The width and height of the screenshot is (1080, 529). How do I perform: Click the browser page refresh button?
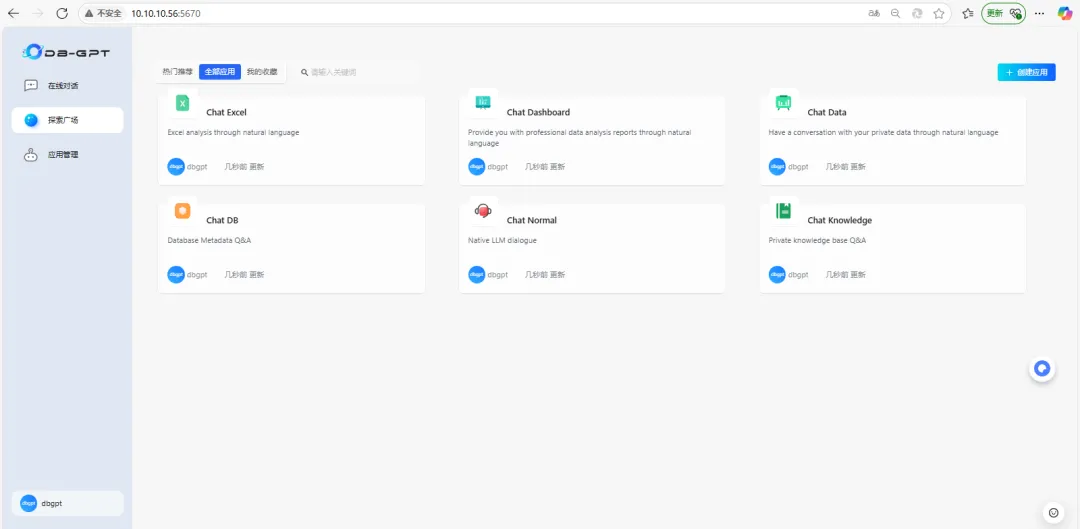pyautogui.click(x=62, y=14)
